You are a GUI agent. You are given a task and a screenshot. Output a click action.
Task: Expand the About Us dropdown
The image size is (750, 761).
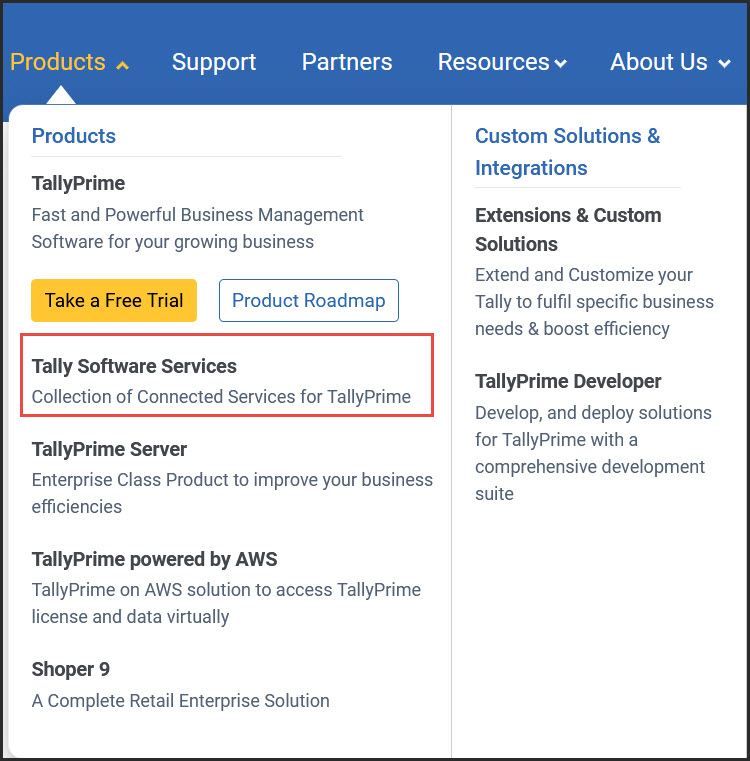[670, 62]
